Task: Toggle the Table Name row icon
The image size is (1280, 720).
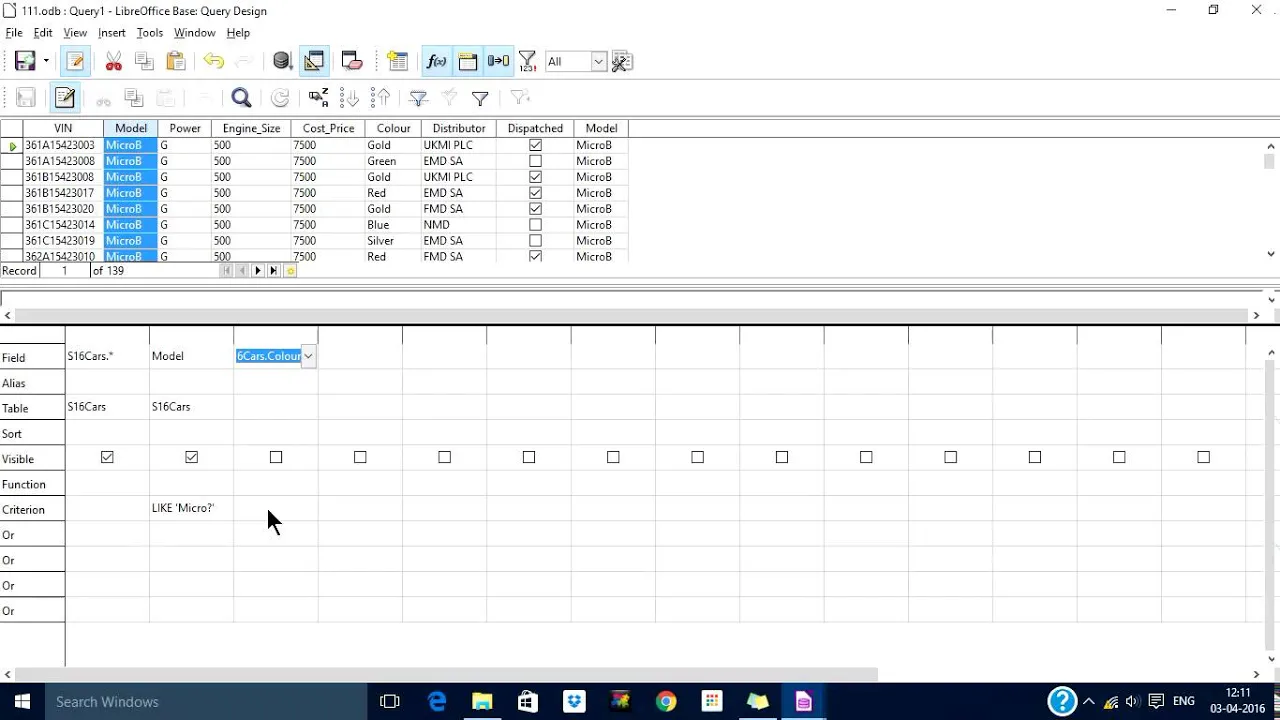Action: [467, 61]
